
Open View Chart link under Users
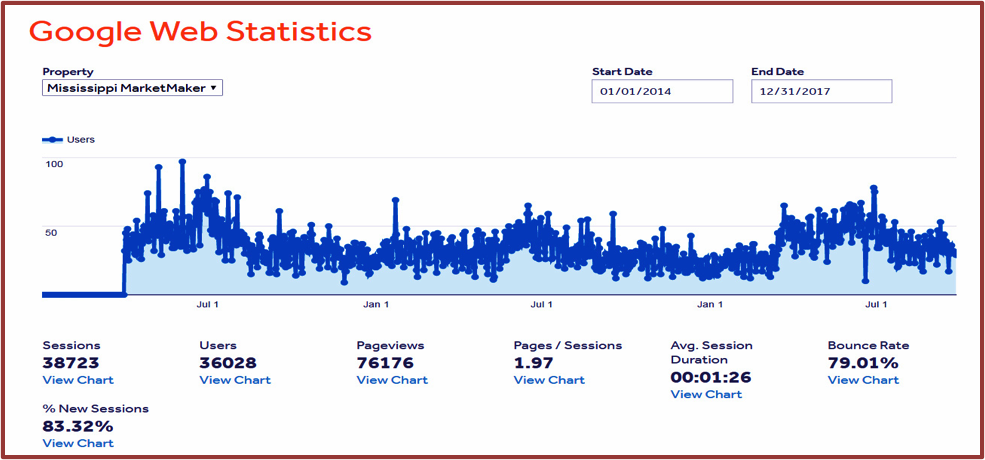click(x=235, y=380)
